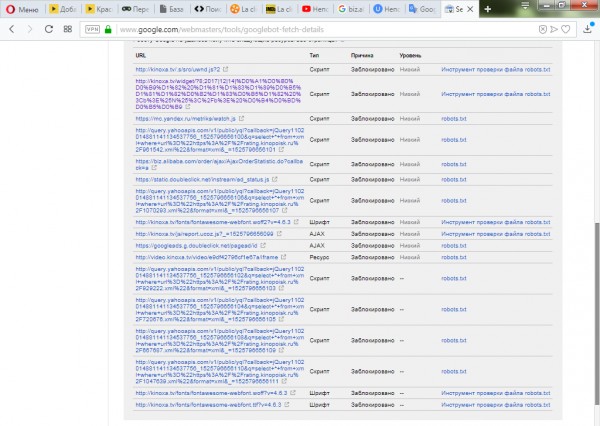Switch to the Пере tab
Viewport: 600px width, 426px height.
(136, 9)
